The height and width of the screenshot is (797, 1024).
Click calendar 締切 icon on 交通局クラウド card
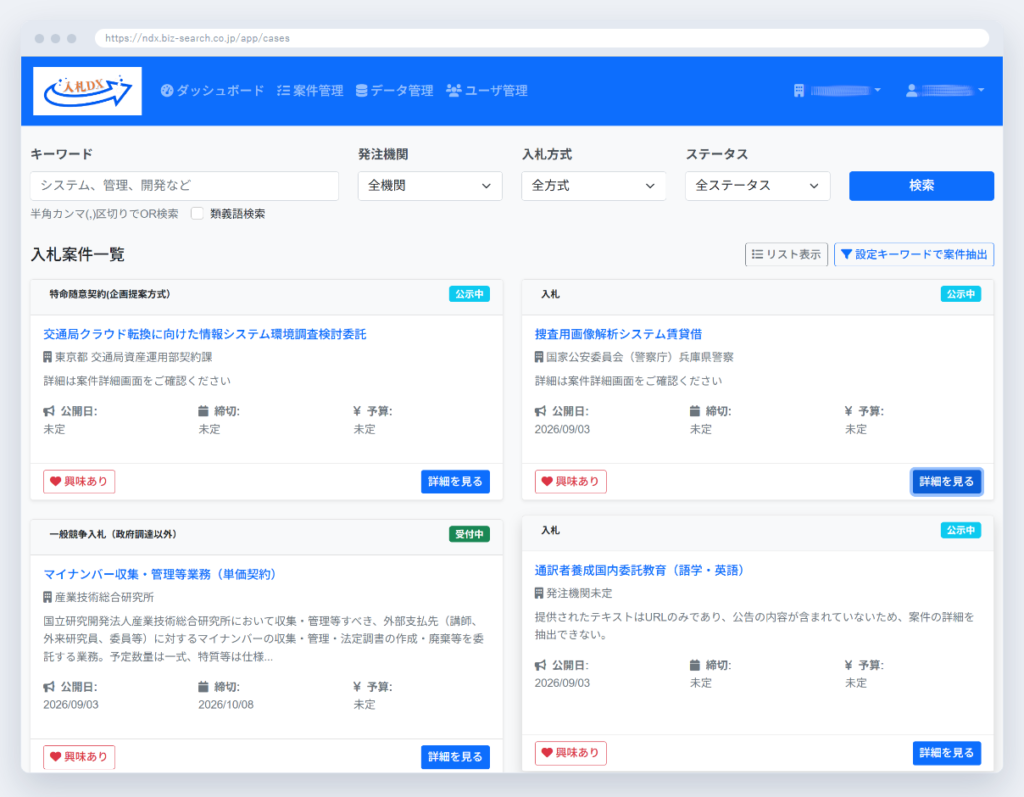203,411
